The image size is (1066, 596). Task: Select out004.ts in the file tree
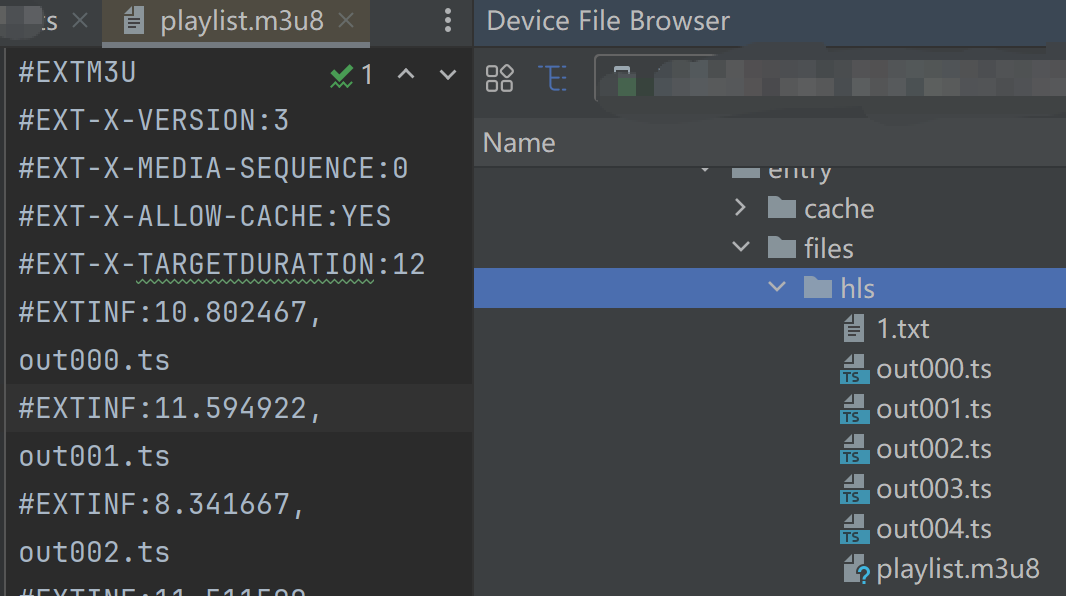click(933, 529)
